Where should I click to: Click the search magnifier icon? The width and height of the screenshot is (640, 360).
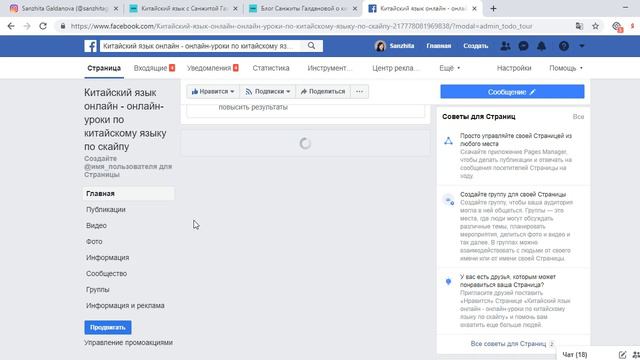click(x=311, y=46)
